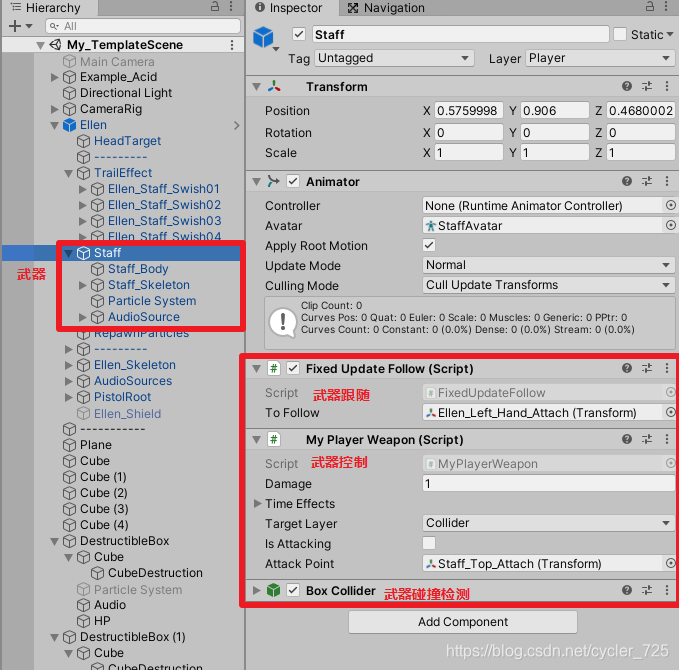The width and height of the screenshot is (679, 670).
Task: Collapse the Transform component
Action: [256, 87]
